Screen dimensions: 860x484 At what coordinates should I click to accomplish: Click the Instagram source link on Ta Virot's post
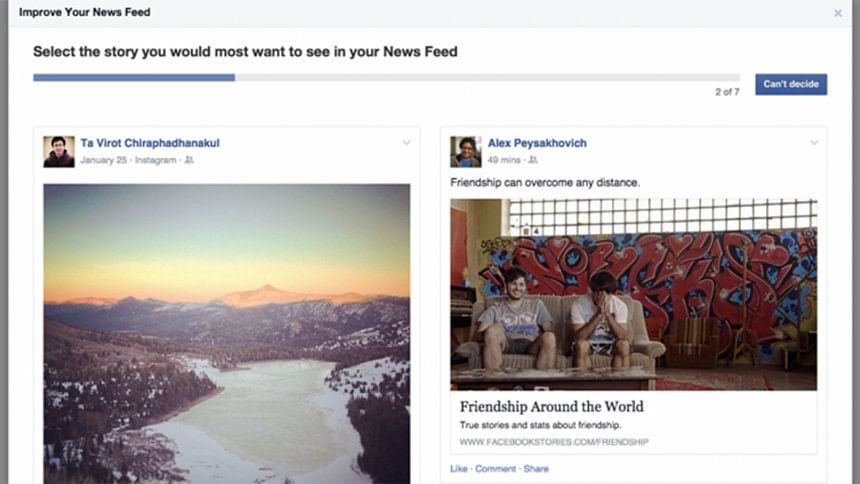click(155, 160)
